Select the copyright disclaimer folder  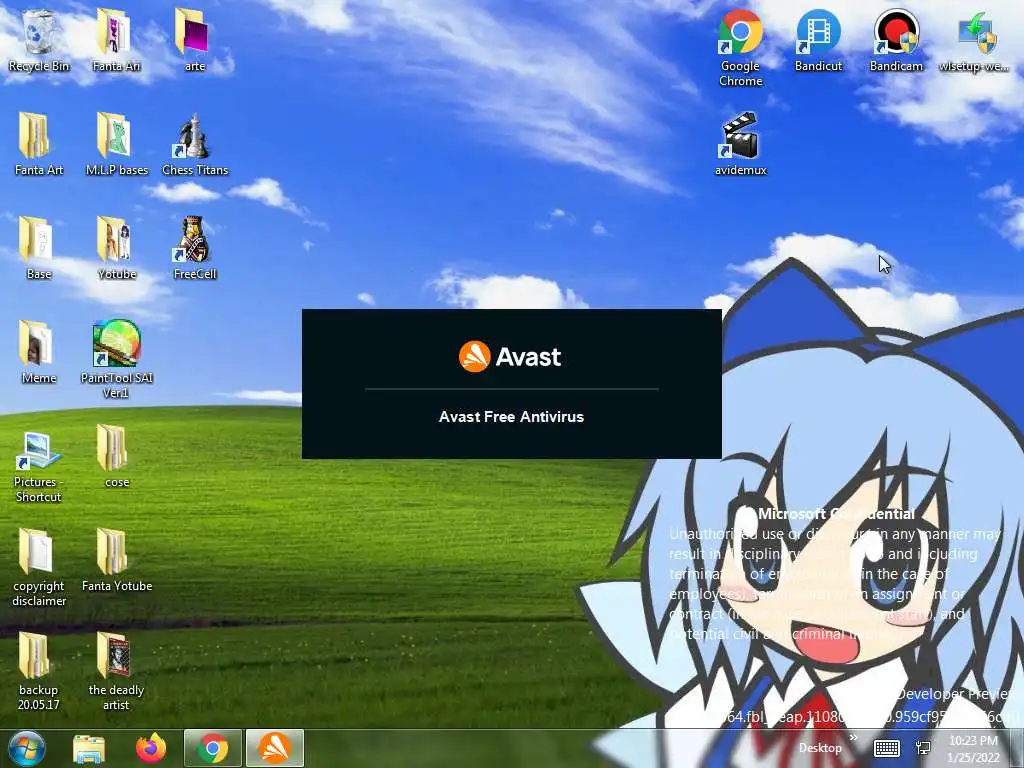(39, 568)
